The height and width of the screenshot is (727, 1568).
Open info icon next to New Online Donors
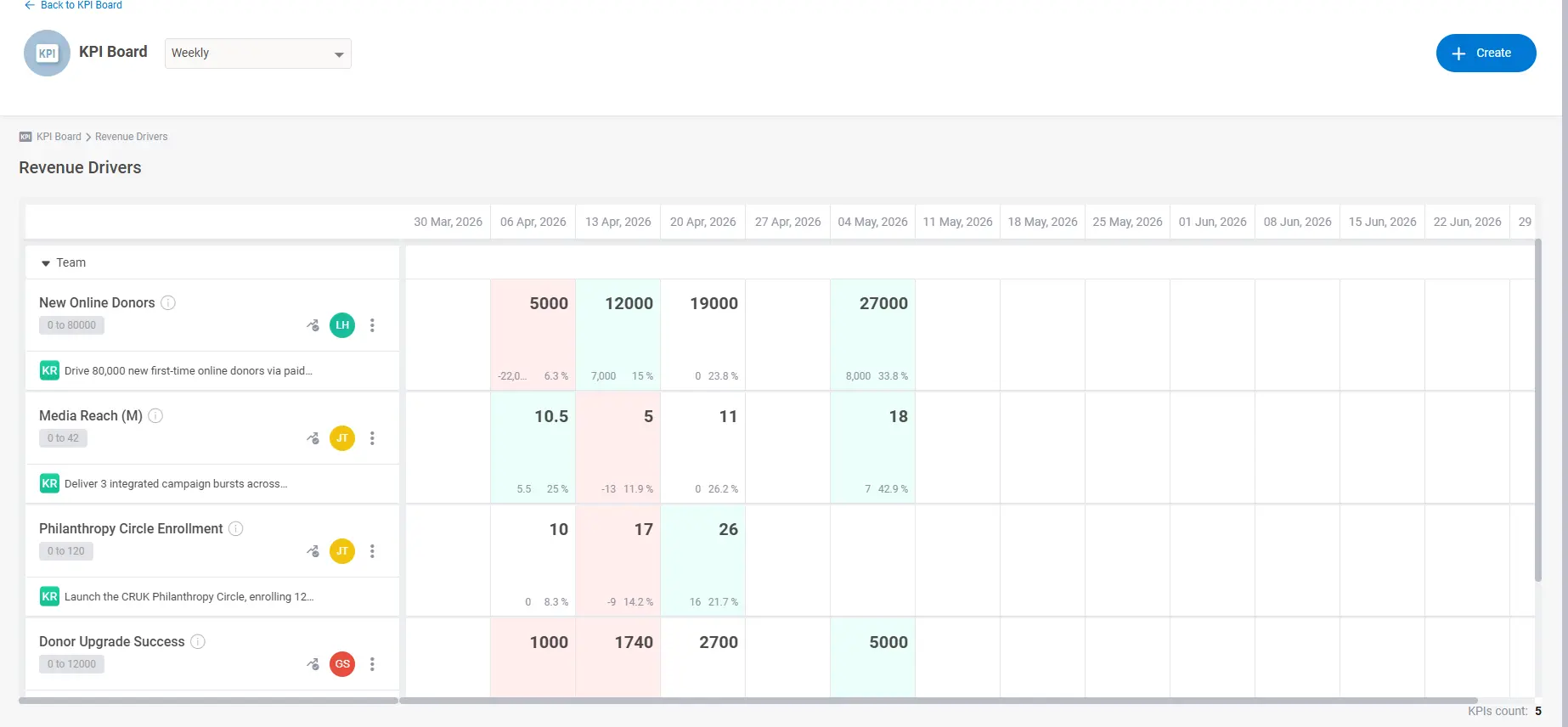168,302
